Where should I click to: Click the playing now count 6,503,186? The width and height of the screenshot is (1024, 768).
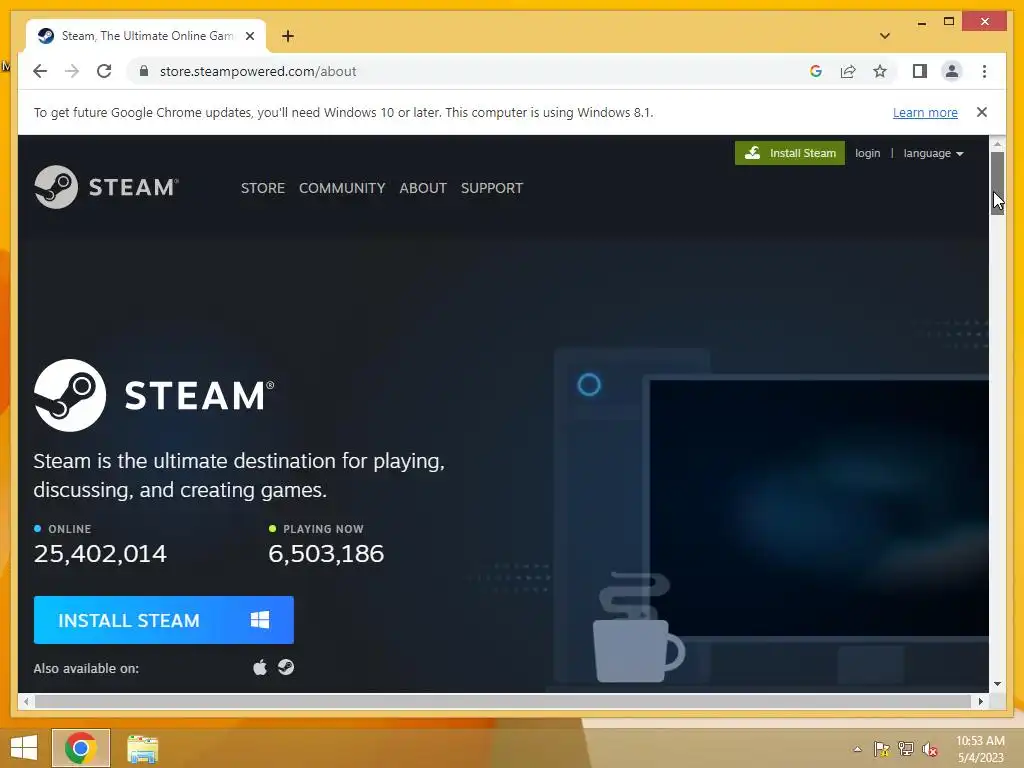pos(326,554)
